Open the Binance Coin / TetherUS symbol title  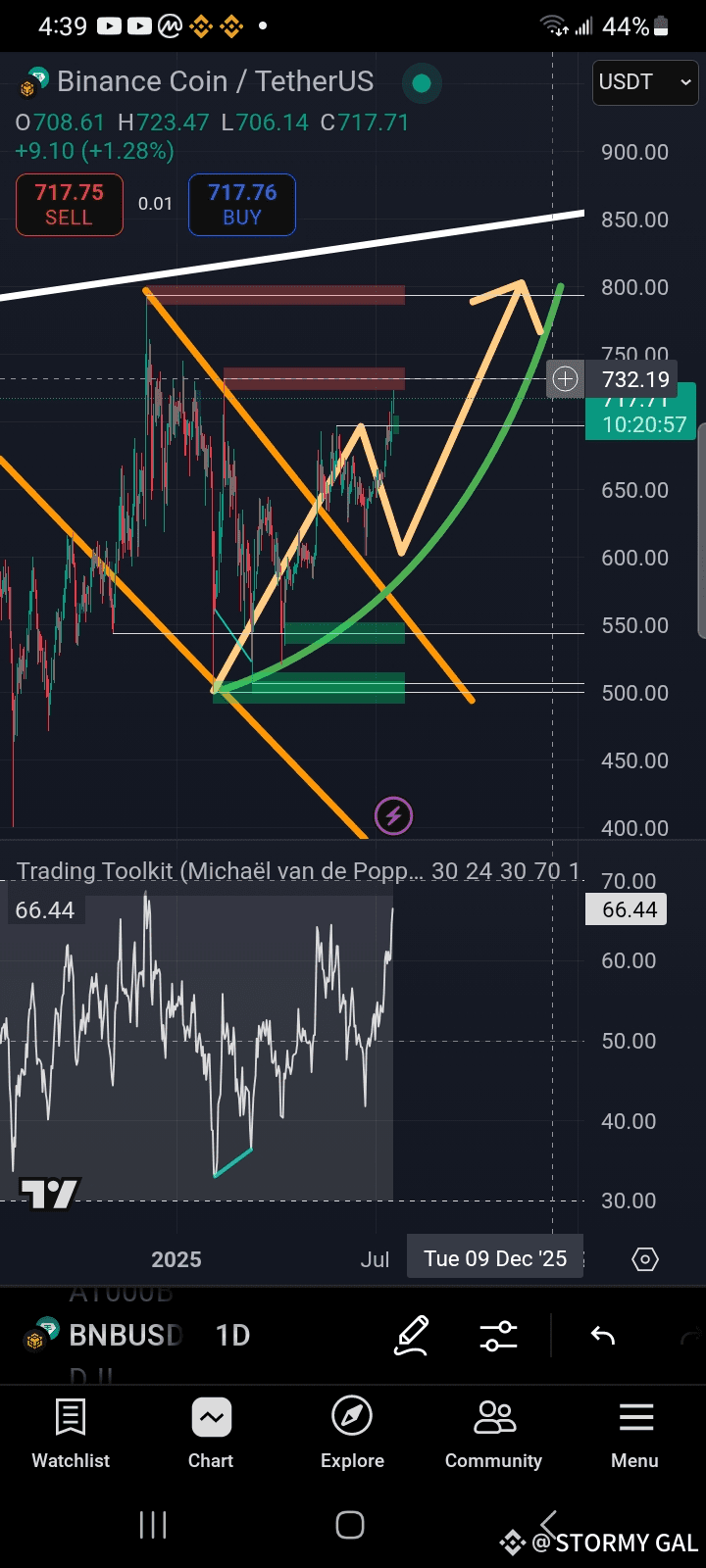point(215,81)
